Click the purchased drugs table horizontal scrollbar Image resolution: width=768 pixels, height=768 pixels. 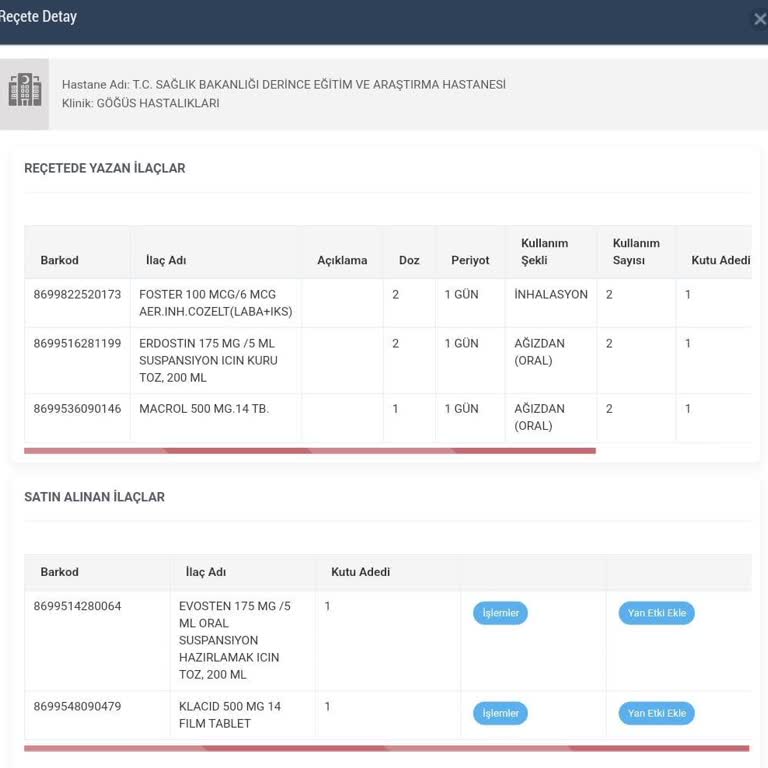pyautogui.click(x=386, y=748)
